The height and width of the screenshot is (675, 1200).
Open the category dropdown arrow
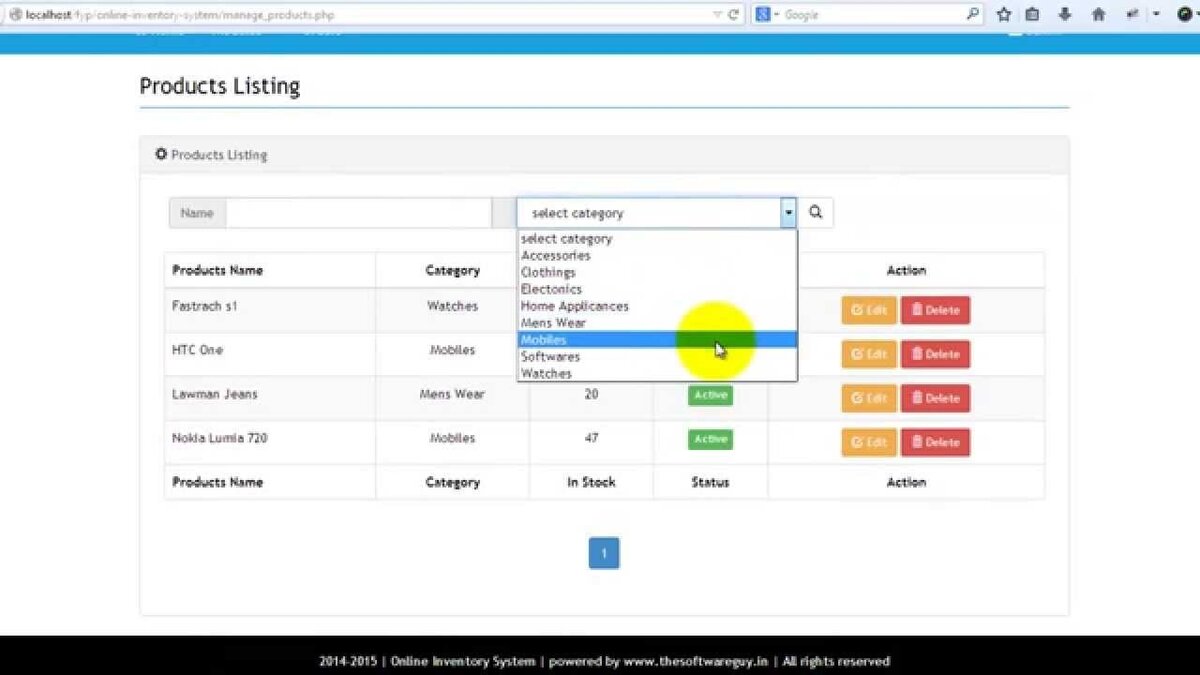[789, 213]
